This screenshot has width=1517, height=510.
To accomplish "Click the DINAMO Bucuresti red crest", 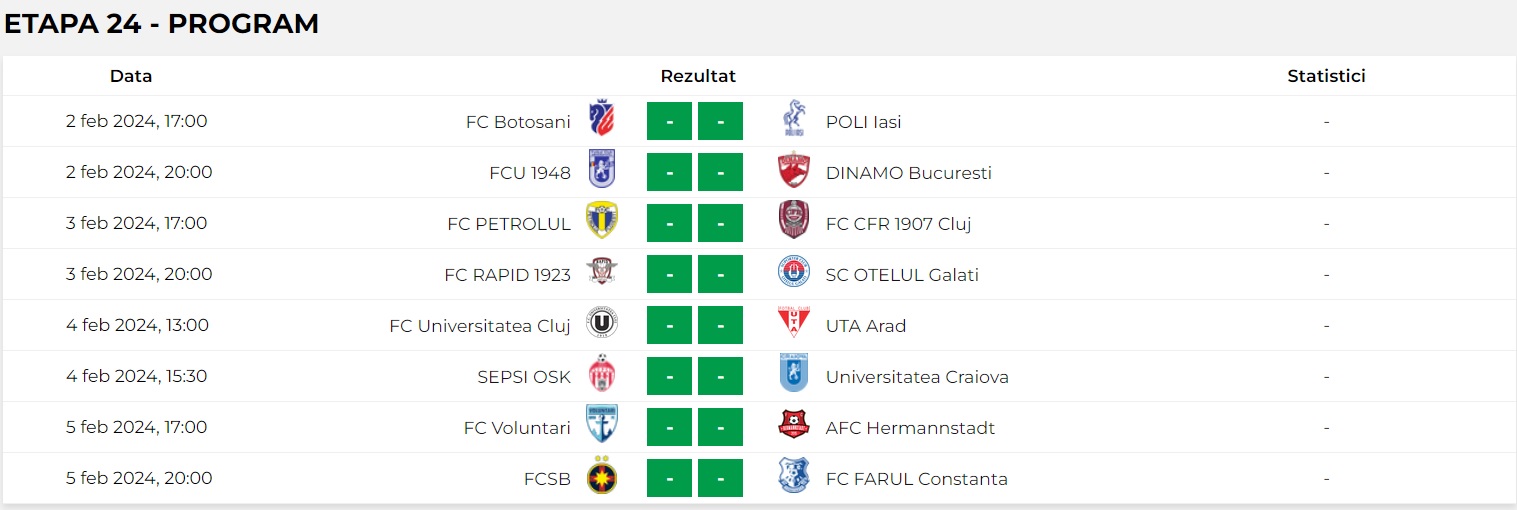I will pyautogui.click(x=793, y=172).
